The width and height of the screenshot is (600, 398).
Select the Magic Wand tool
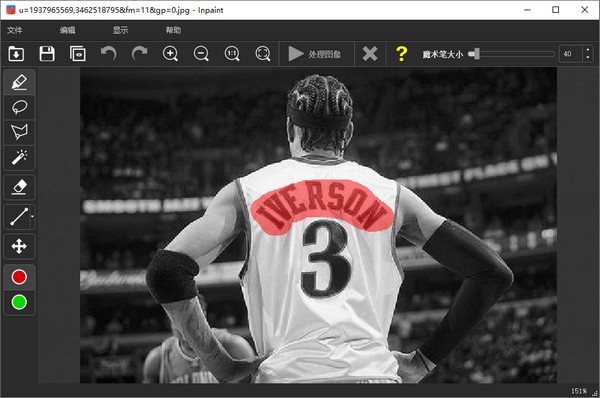click(x=19, y=157)
